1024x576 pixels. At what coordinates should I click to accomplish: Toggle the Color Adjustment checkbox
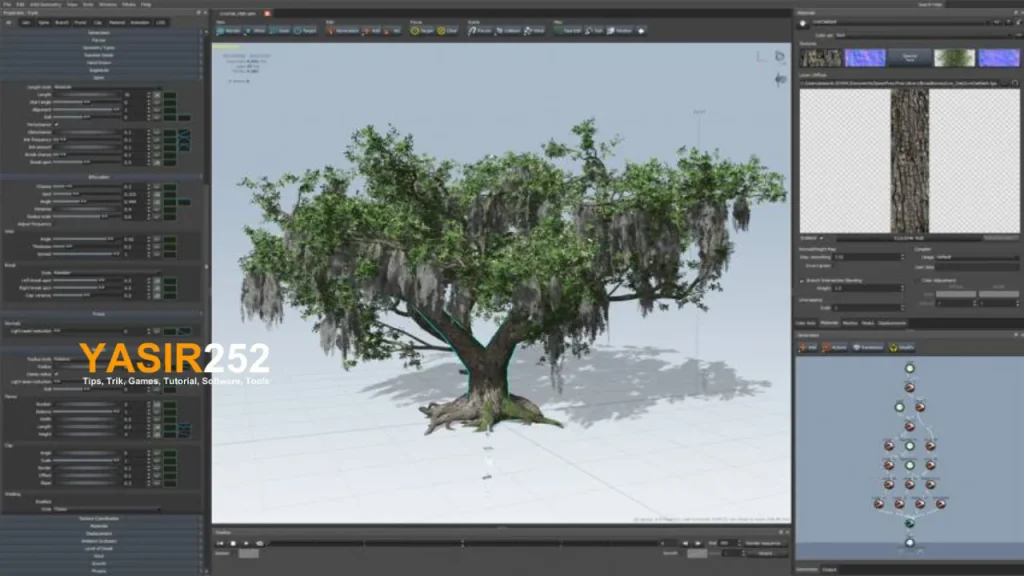click(x=919, y=280)
